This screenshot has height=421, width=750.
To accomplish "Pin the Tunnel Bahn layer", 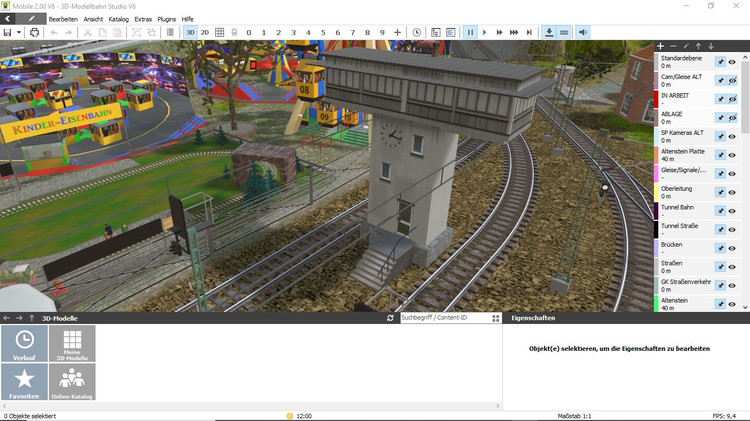I will 720,211.
